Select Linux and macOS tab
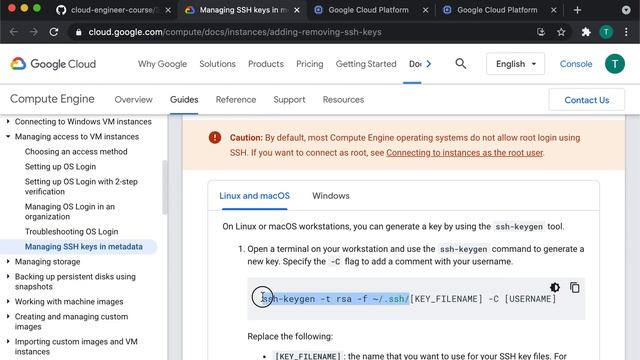Screen dimensions: 640x360 254,196
